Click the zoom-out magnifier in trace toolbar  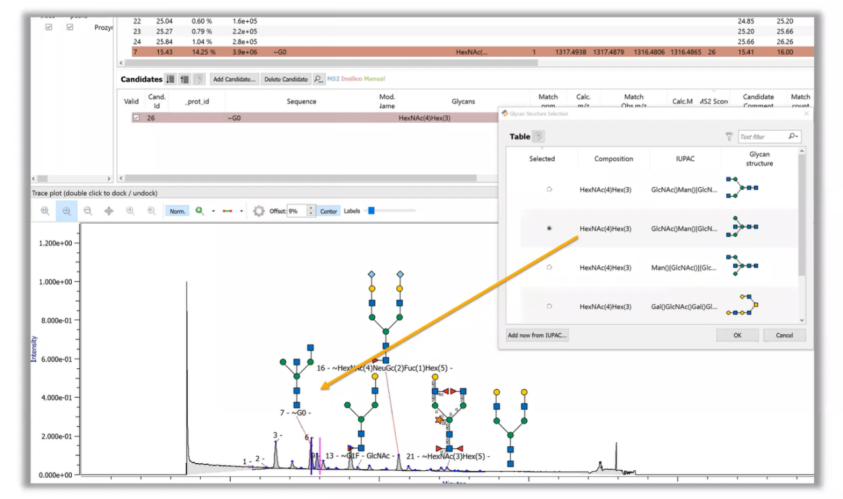click(88, 211)
